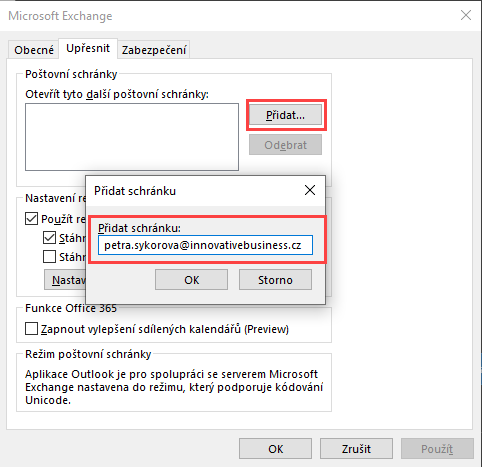Click the Použít apply button

pos(437,449)
